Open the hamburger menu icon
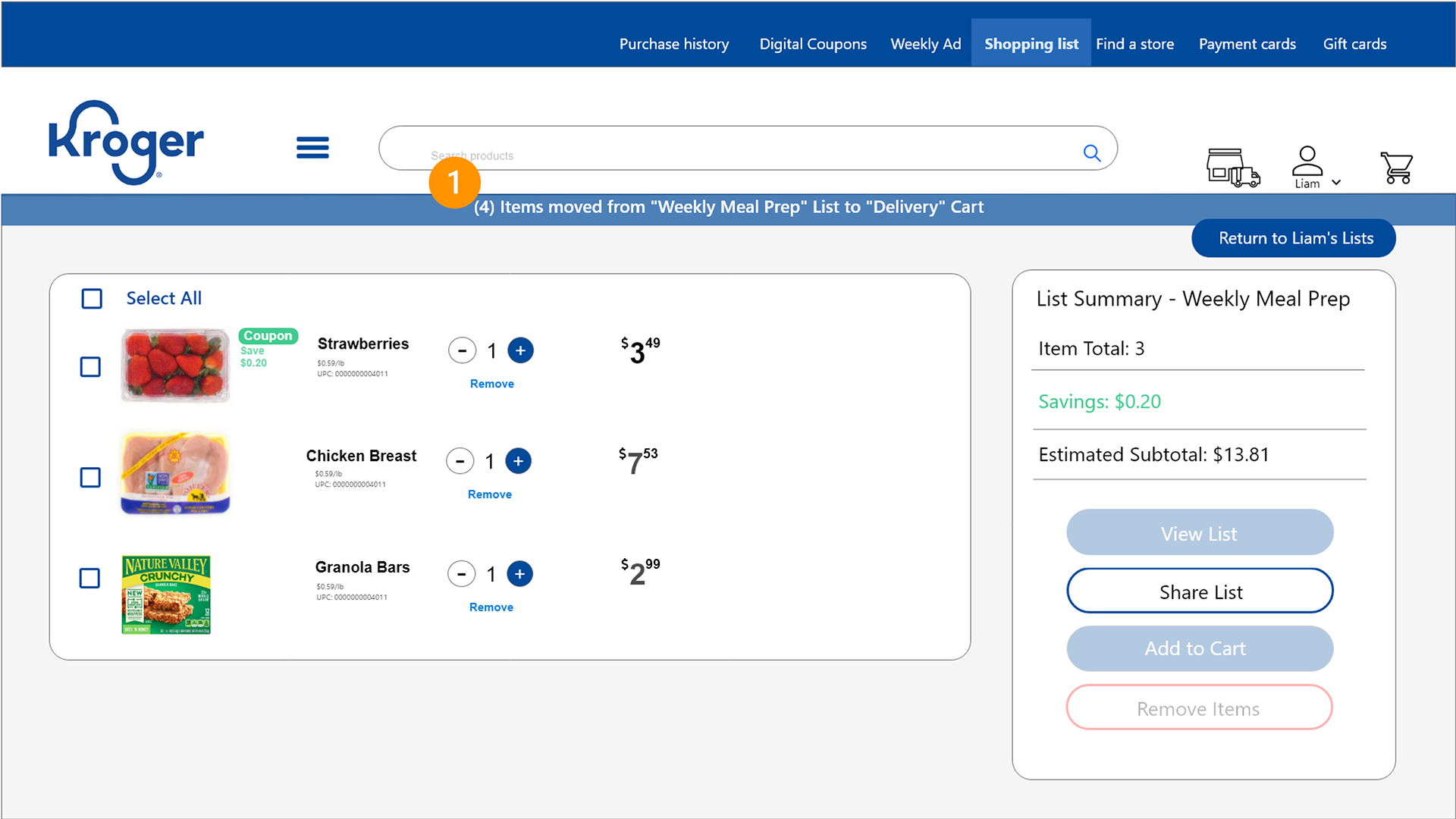The height and width of the screenshot is (819, 1456). [312, 147]
